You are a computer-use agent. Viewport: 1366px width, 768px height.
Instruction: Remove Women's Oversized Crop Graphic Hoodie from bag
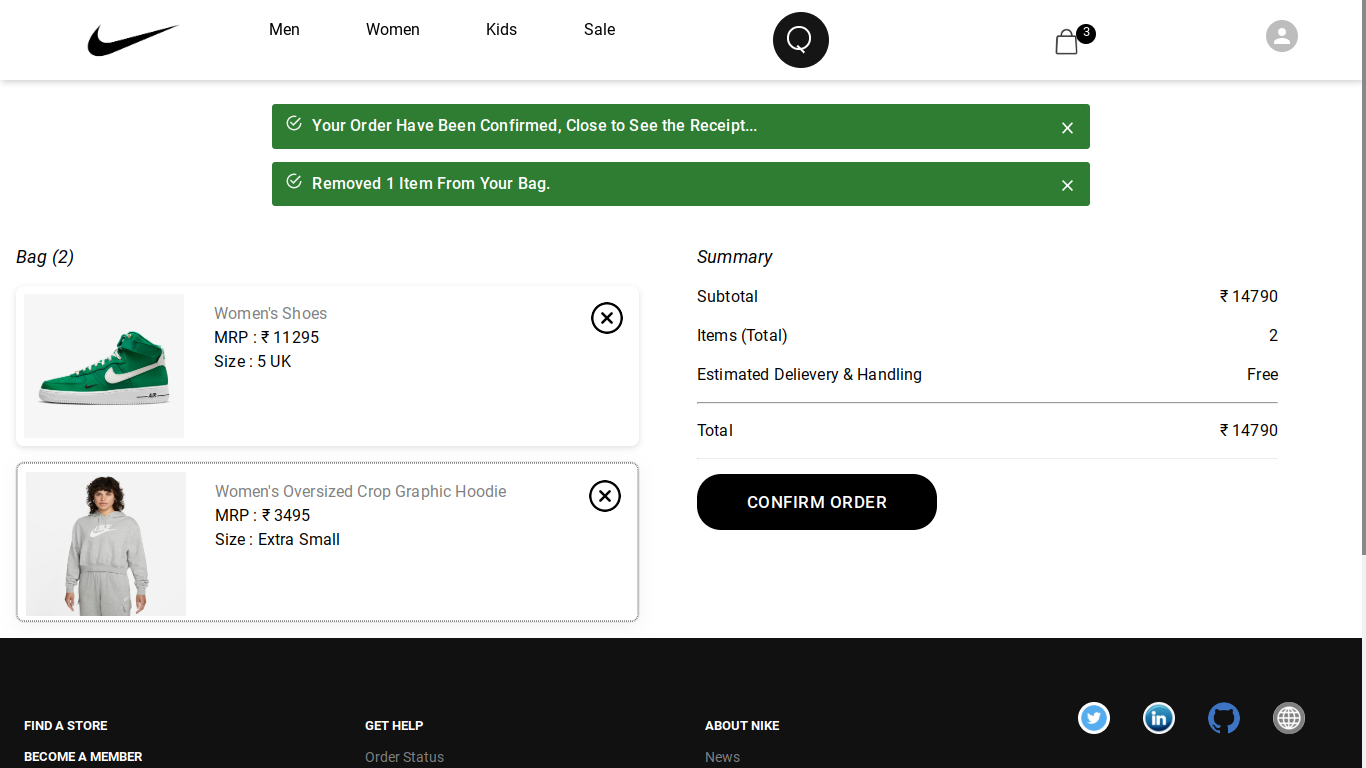point(605,496)
